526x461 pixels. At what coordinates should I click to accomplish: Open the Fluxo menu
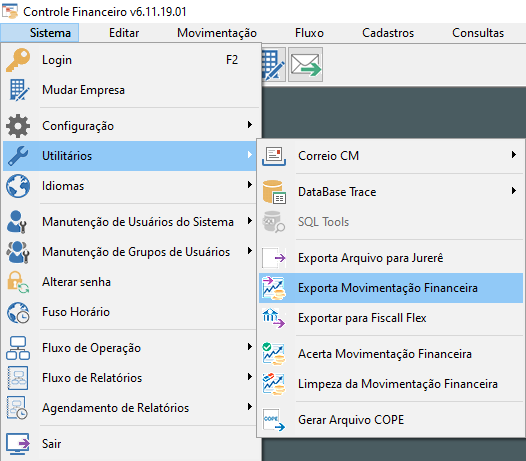click(x=309, y=33)
